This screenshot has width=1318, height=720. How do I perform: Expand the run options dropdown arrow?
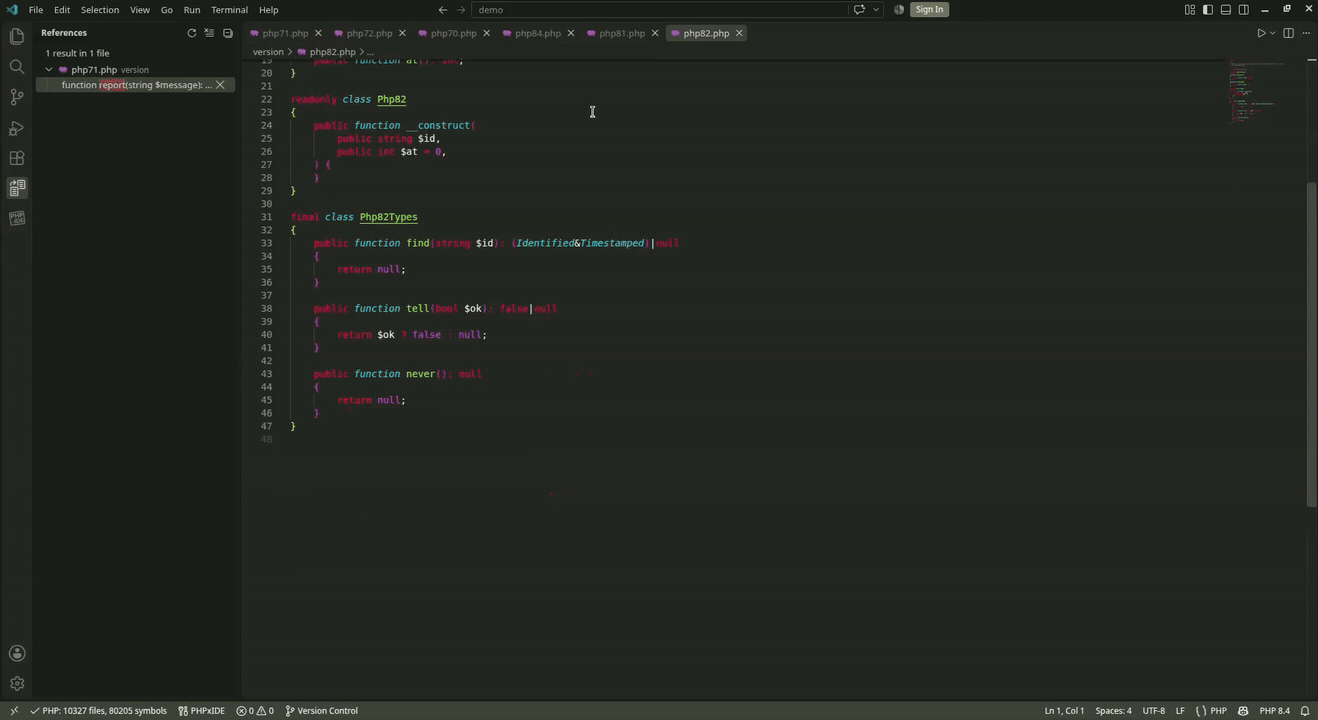[1272, 33]
